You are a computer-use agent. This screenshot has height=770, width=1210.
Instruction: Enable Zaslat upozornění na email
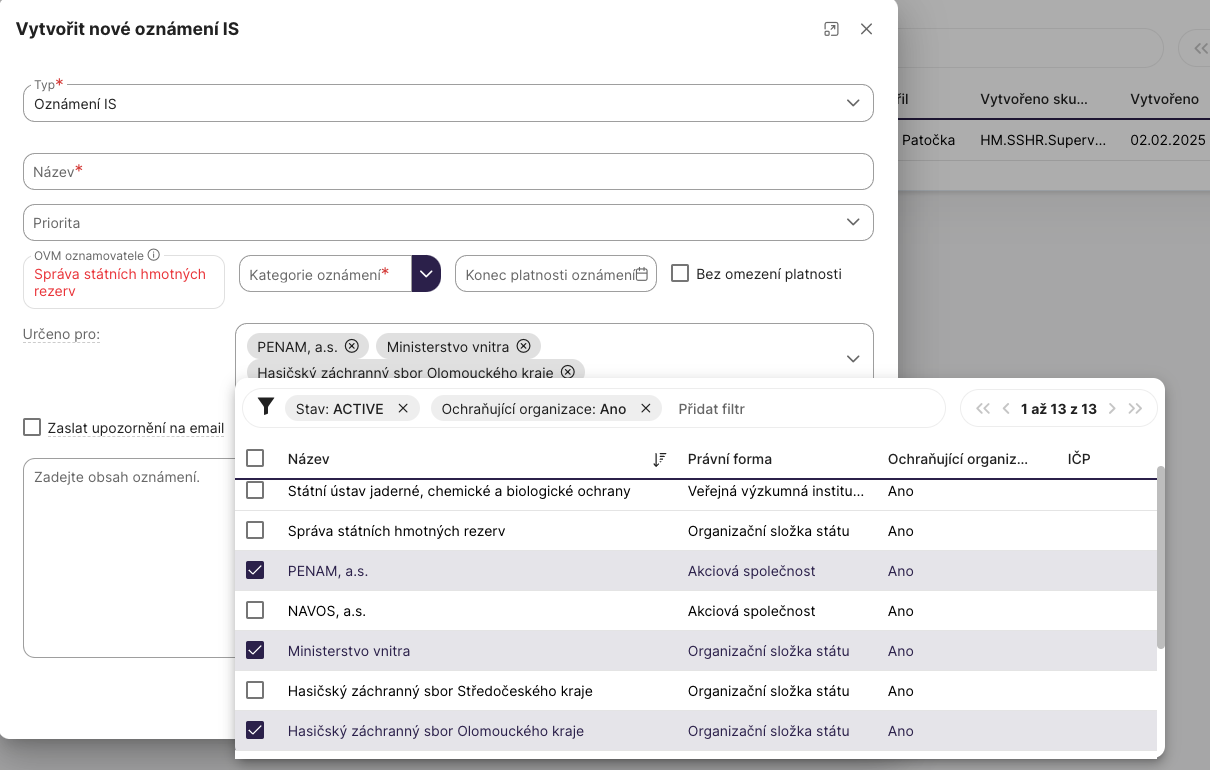[x=32, y=428]
